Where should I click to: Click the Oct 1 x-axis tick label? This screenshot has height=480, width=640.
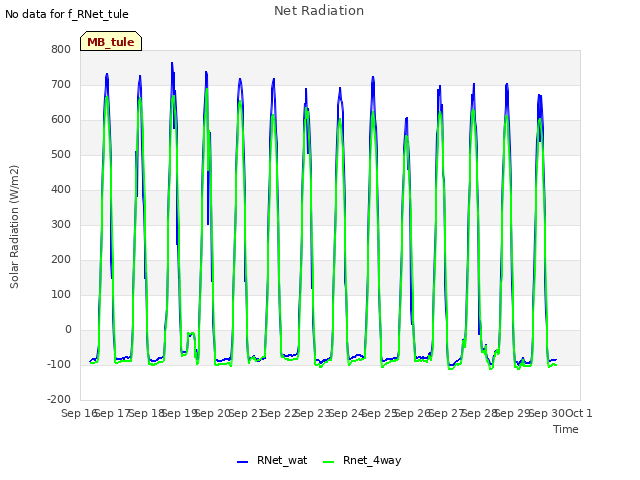pos(579,413)
